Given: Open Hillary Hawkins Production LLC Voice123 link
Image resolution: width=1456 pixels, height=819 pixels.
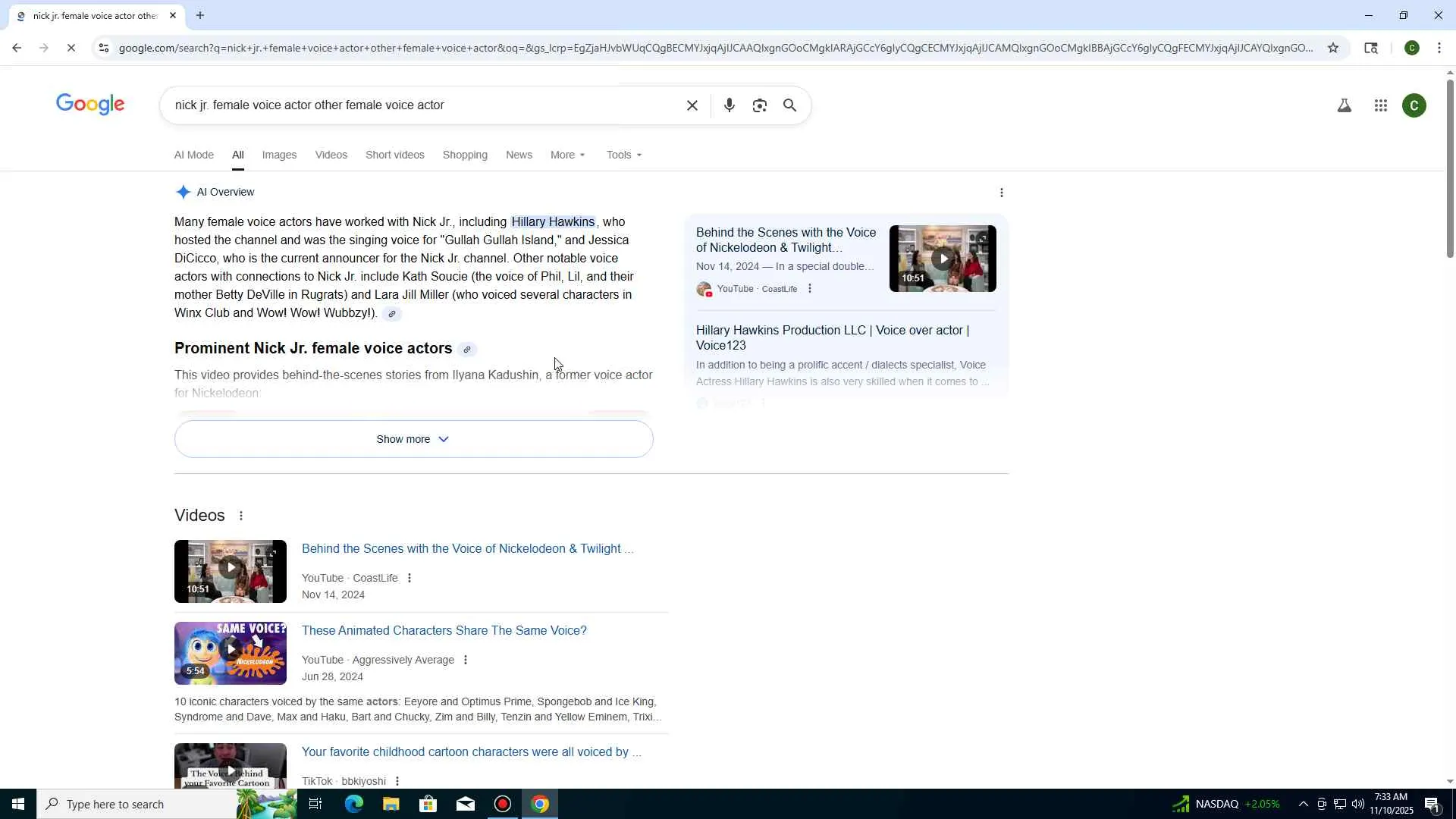Looking at the screenshot, I should coord(832,337).
